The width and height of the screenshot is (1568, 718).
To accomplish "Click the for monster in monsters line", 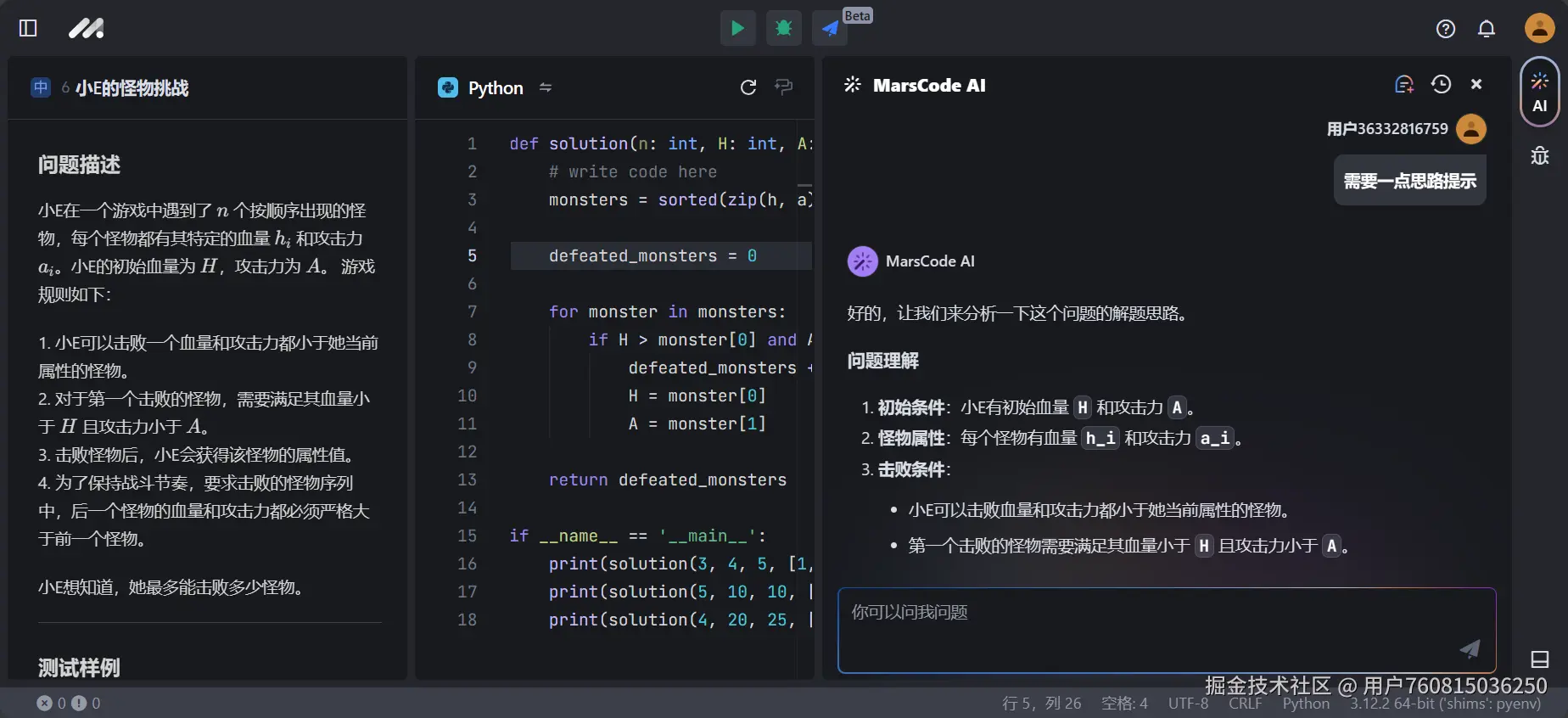I will tap(667, 311).
